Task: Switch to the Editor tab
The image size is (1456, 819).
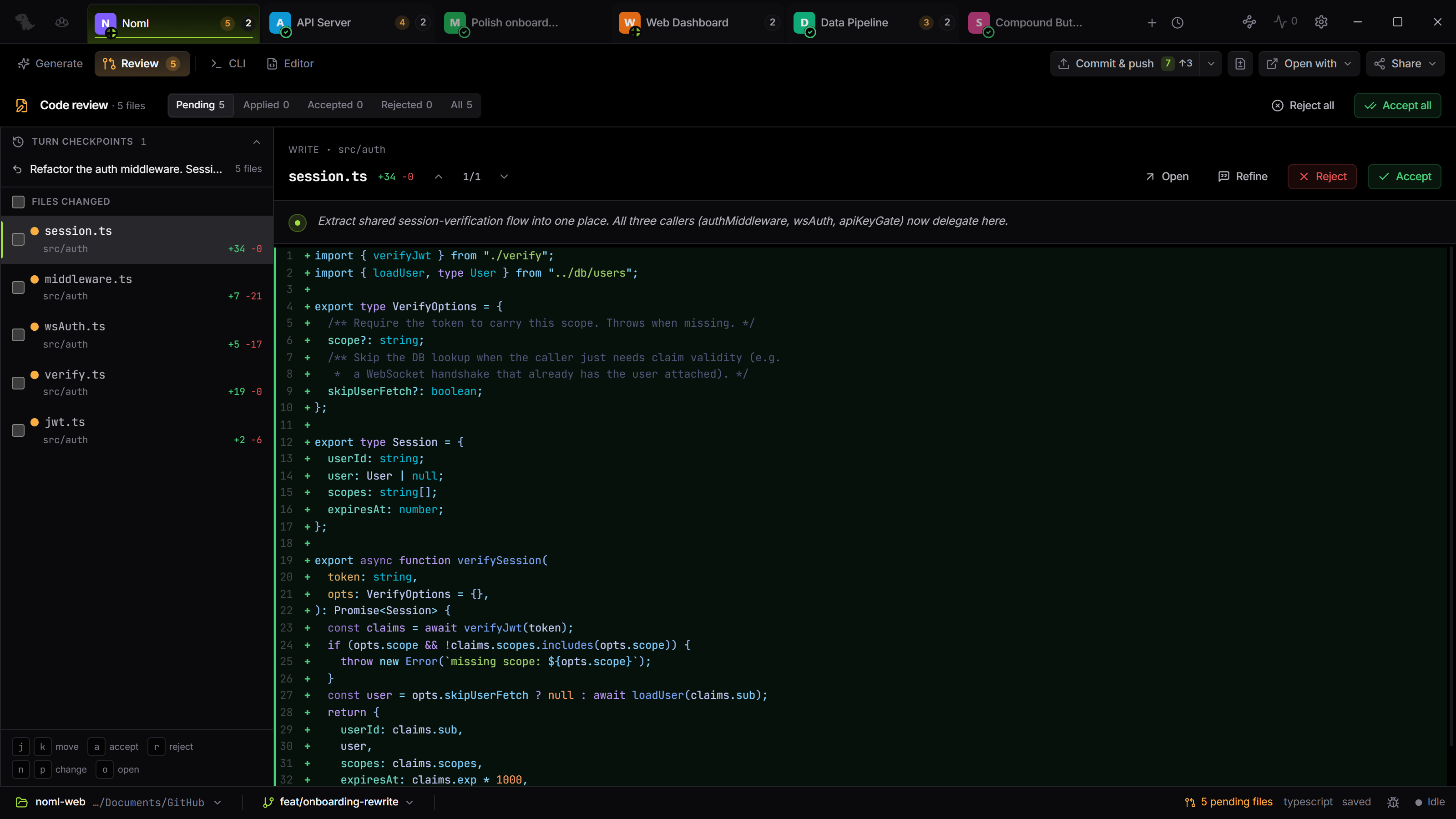Action: coord(291,64)
